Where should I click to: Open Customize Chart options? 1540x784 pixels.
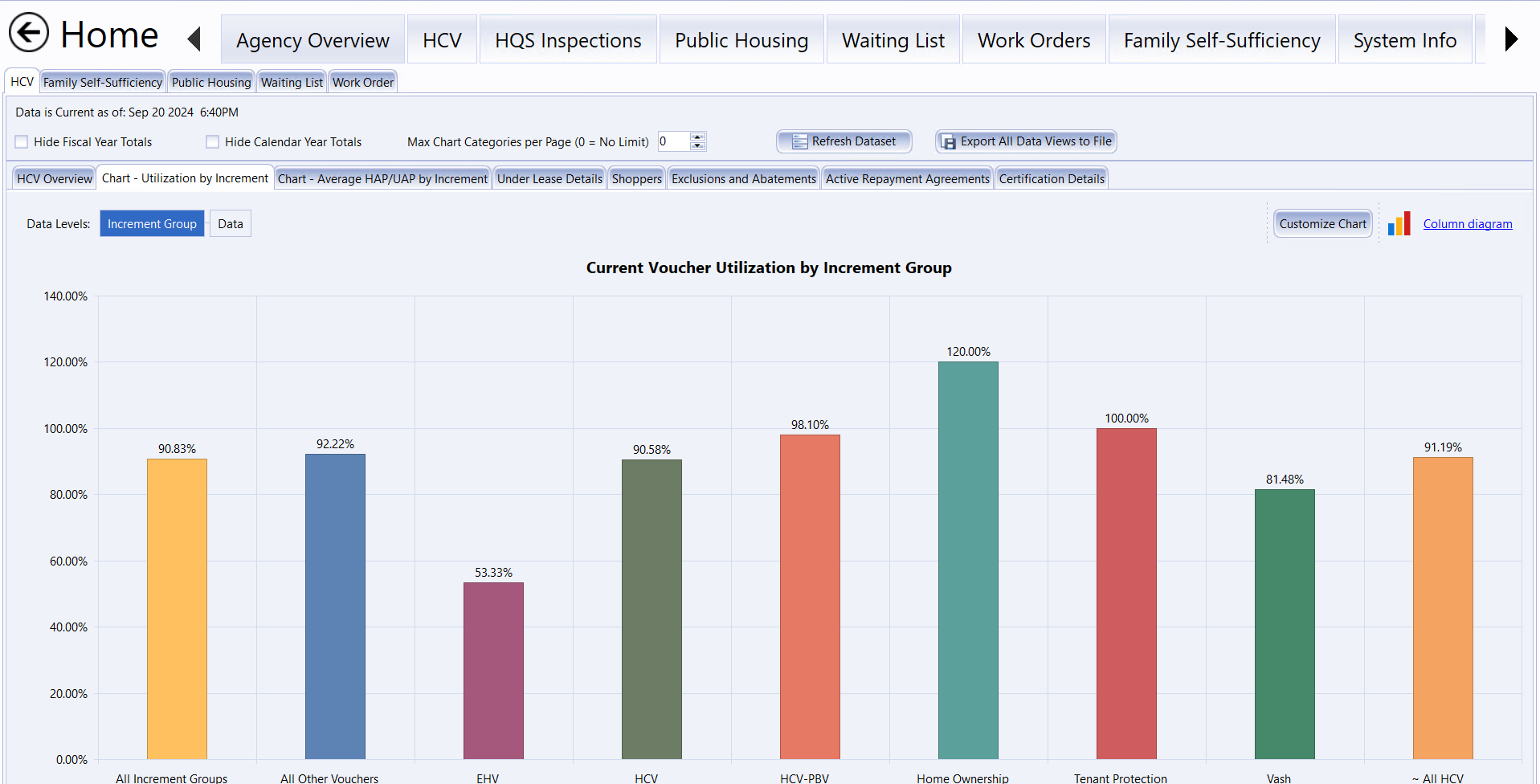pos(1322,224)
